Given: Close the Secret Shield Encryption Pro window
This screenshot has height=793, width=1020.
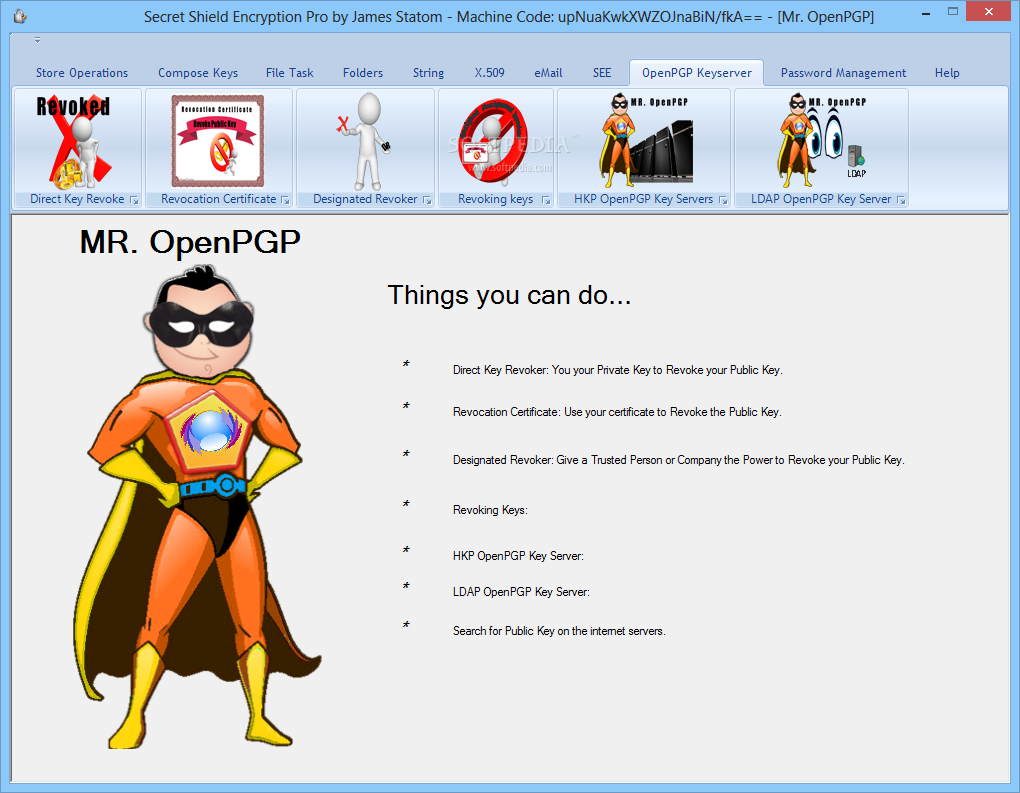Looking at the screenshot, I should [x=989, y=12].
